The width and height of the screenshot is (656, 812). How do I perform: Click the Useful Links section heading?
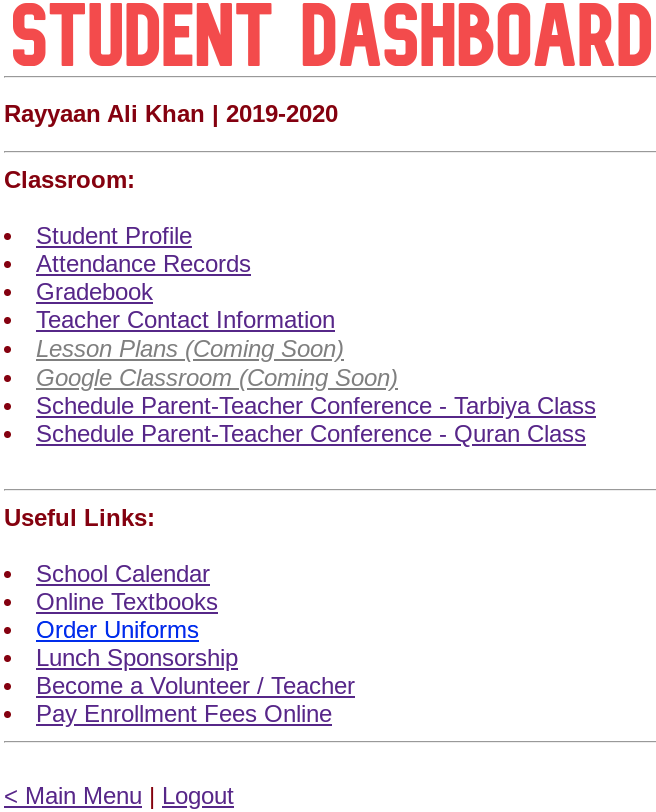point(79,518)
